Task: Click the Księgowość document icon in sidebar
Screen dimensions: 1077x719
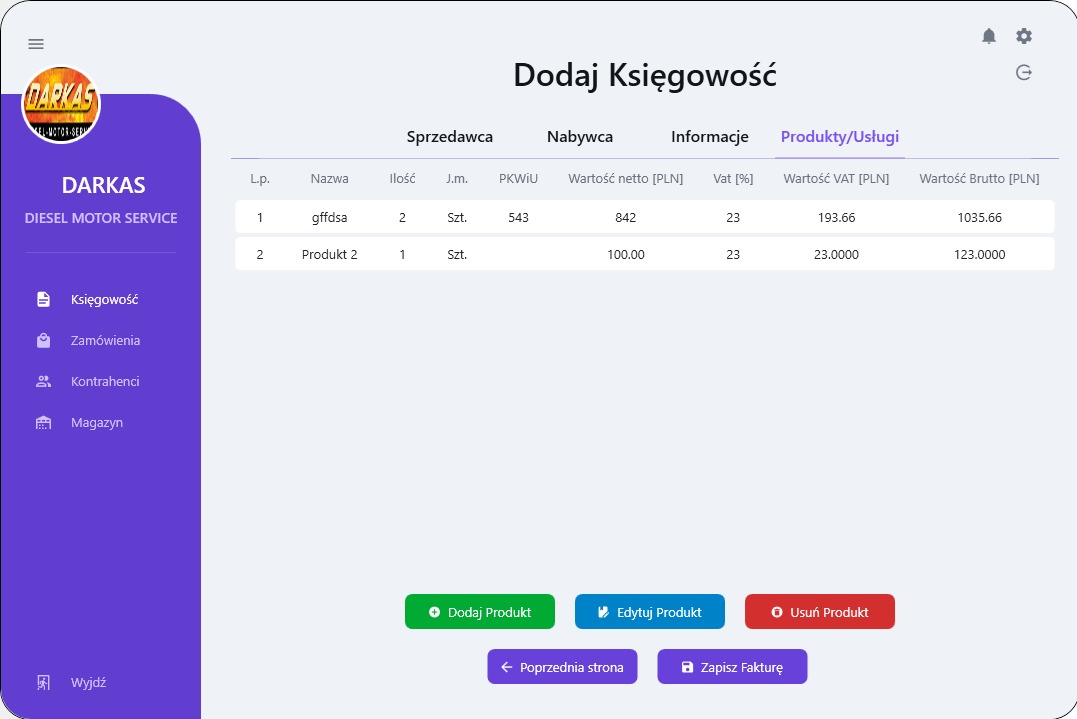Action: coord(43,299)
